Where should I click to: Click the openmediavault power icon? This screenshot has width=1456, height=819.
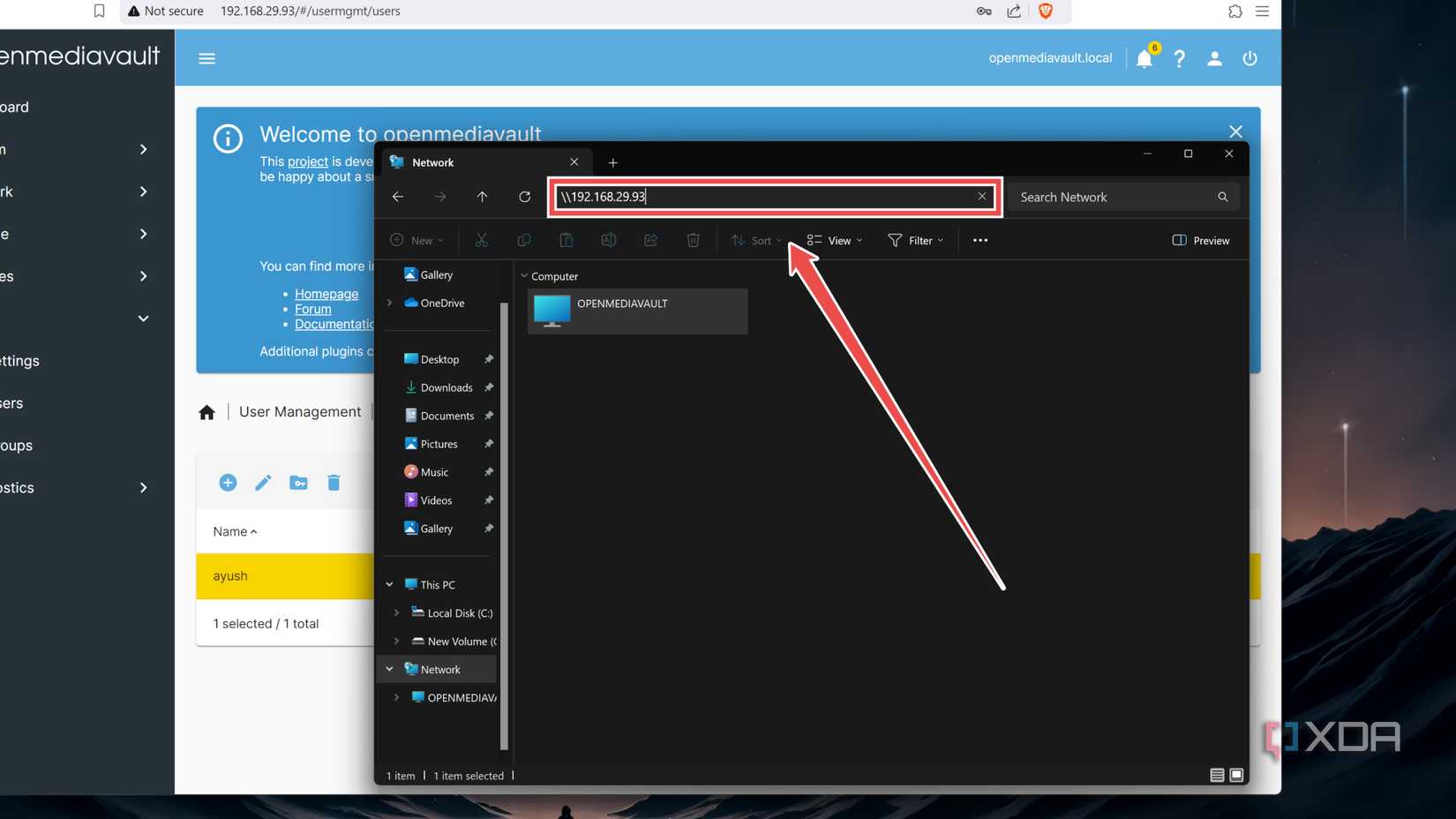[x=1250, y=58]
